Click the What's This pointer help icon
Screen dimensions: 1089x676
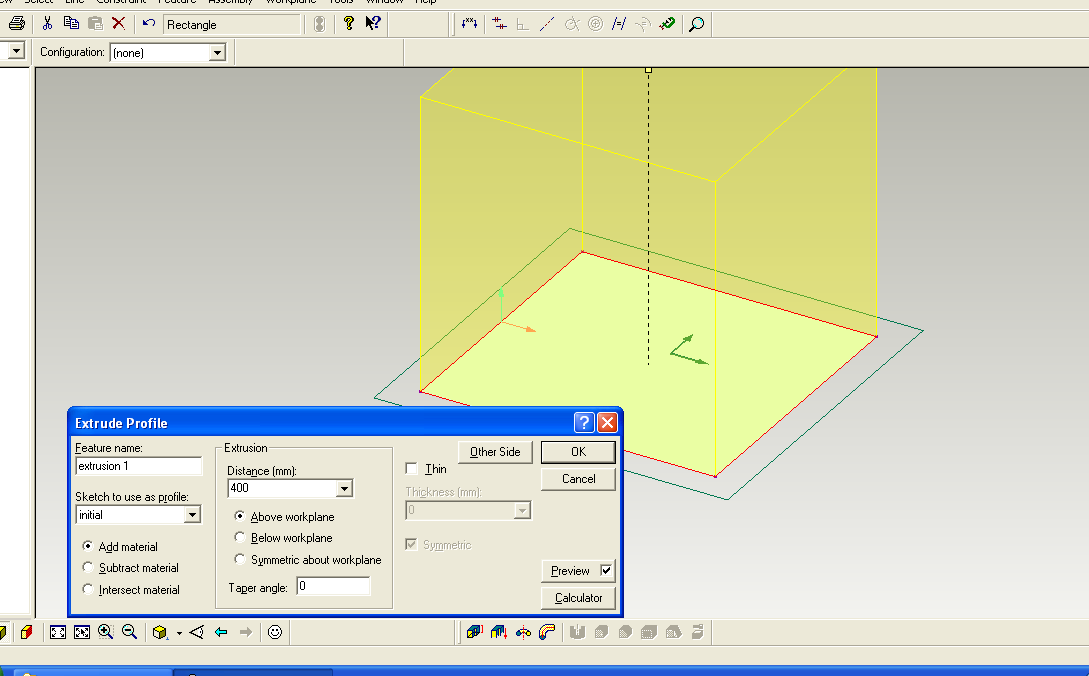(x=373, y=24)
